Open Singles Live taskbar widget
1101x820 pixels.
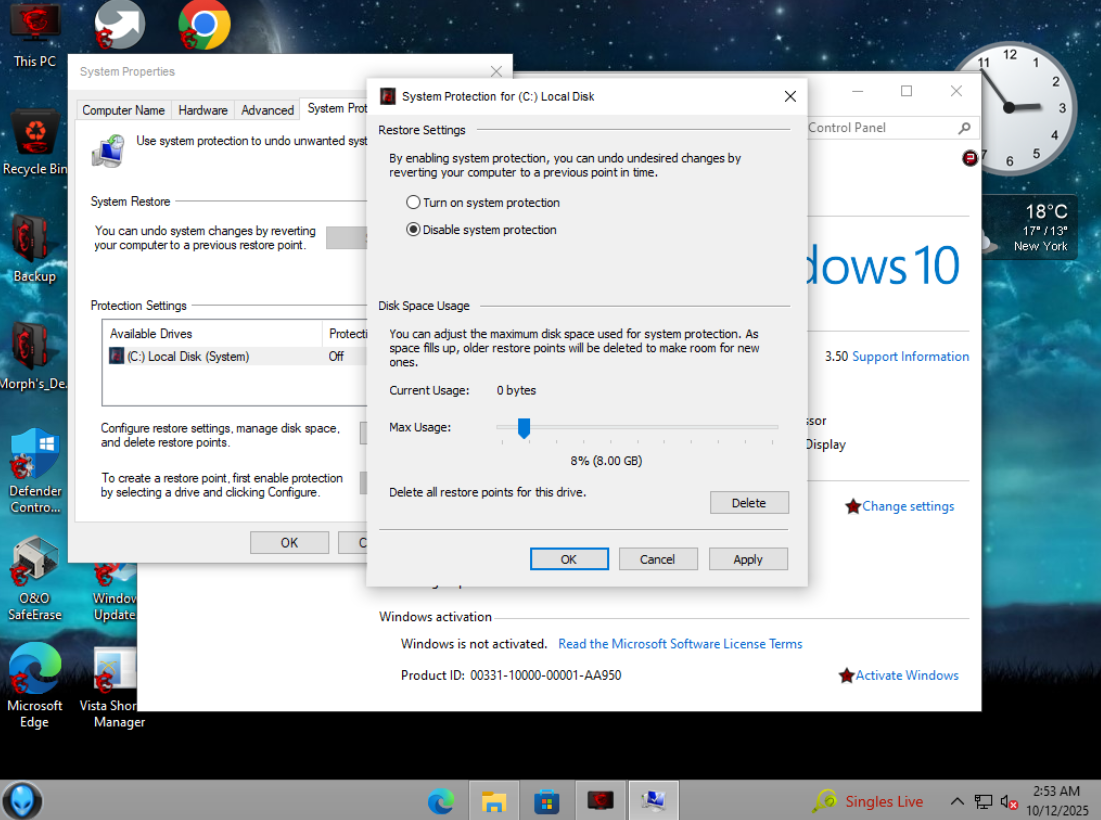[x=869, y=801]
